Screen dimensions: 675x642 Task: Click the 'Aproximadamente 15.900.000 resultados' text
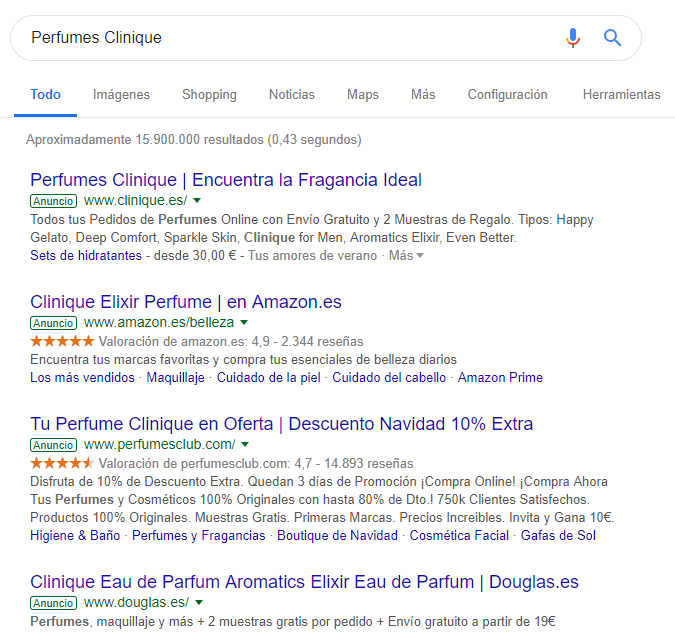coord(145,140)
